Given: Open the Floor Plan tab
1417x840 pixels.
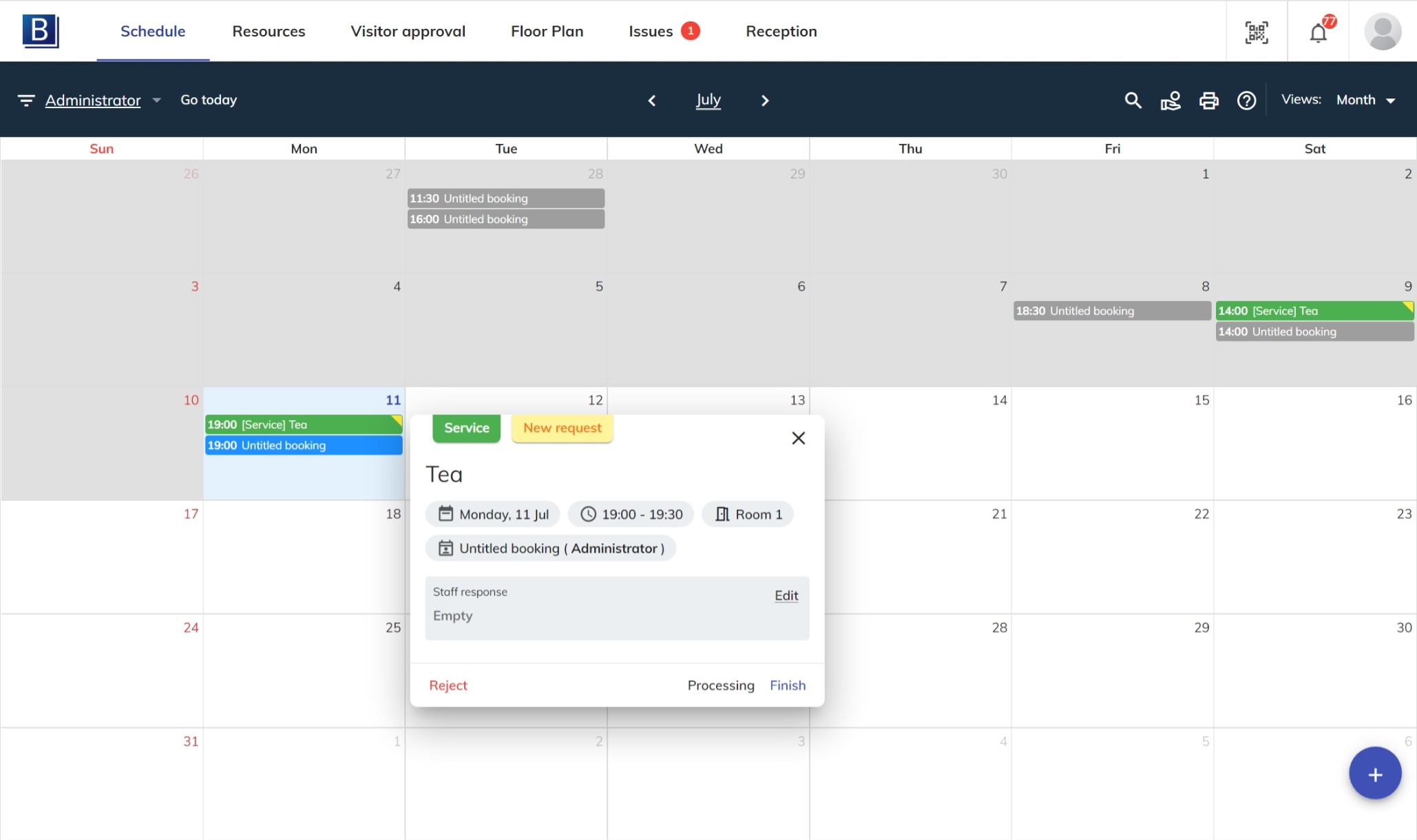Looking at the screenshot, I should [547, 31].
